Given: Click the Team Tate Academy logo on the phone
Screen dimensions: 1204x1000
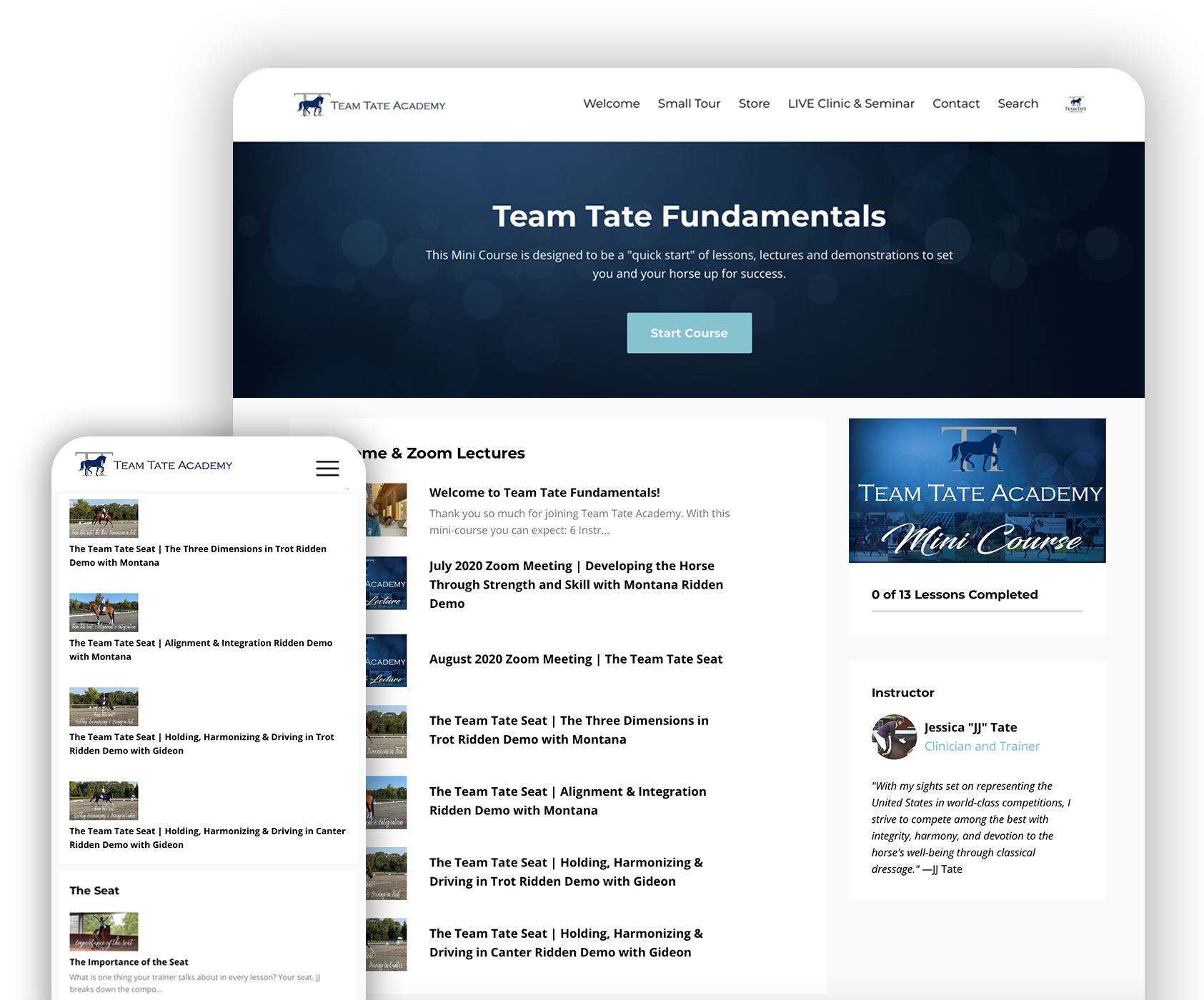Looking at the screenshot, I should [x=154, y=464].
